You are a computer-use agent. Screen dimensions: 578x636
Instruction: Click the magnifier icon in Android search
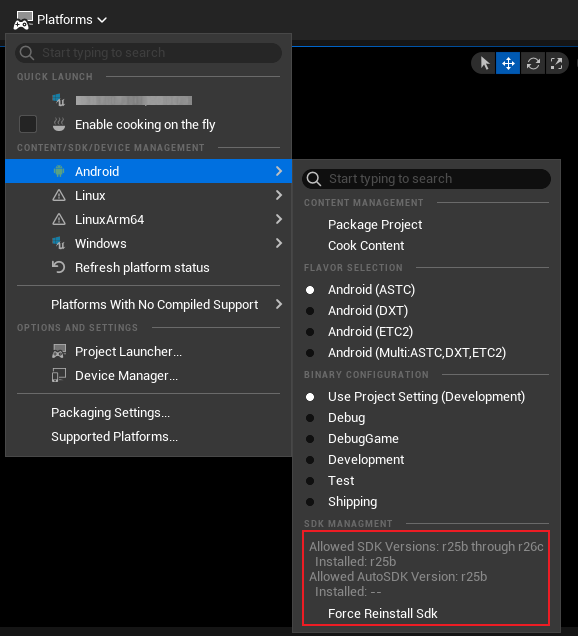coord(314,179)
